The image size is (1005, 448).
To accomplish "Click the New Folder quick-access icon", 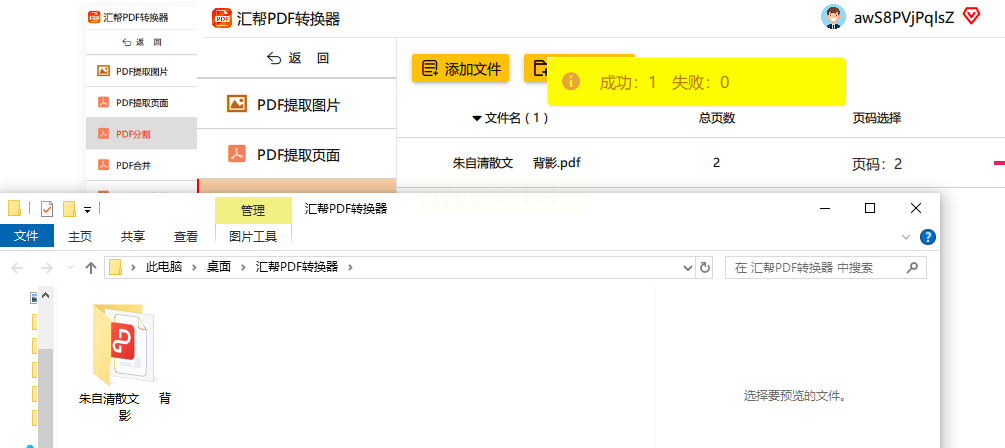I will coord(69,209).
